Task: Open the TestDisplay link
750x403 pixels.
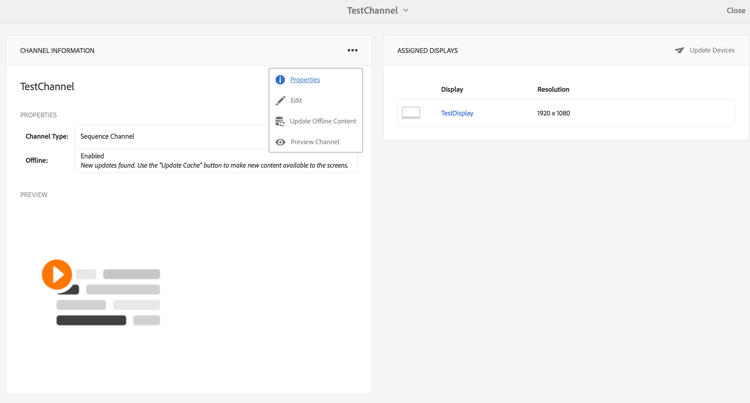Action: pyautogui.click(x=457, y=113)
